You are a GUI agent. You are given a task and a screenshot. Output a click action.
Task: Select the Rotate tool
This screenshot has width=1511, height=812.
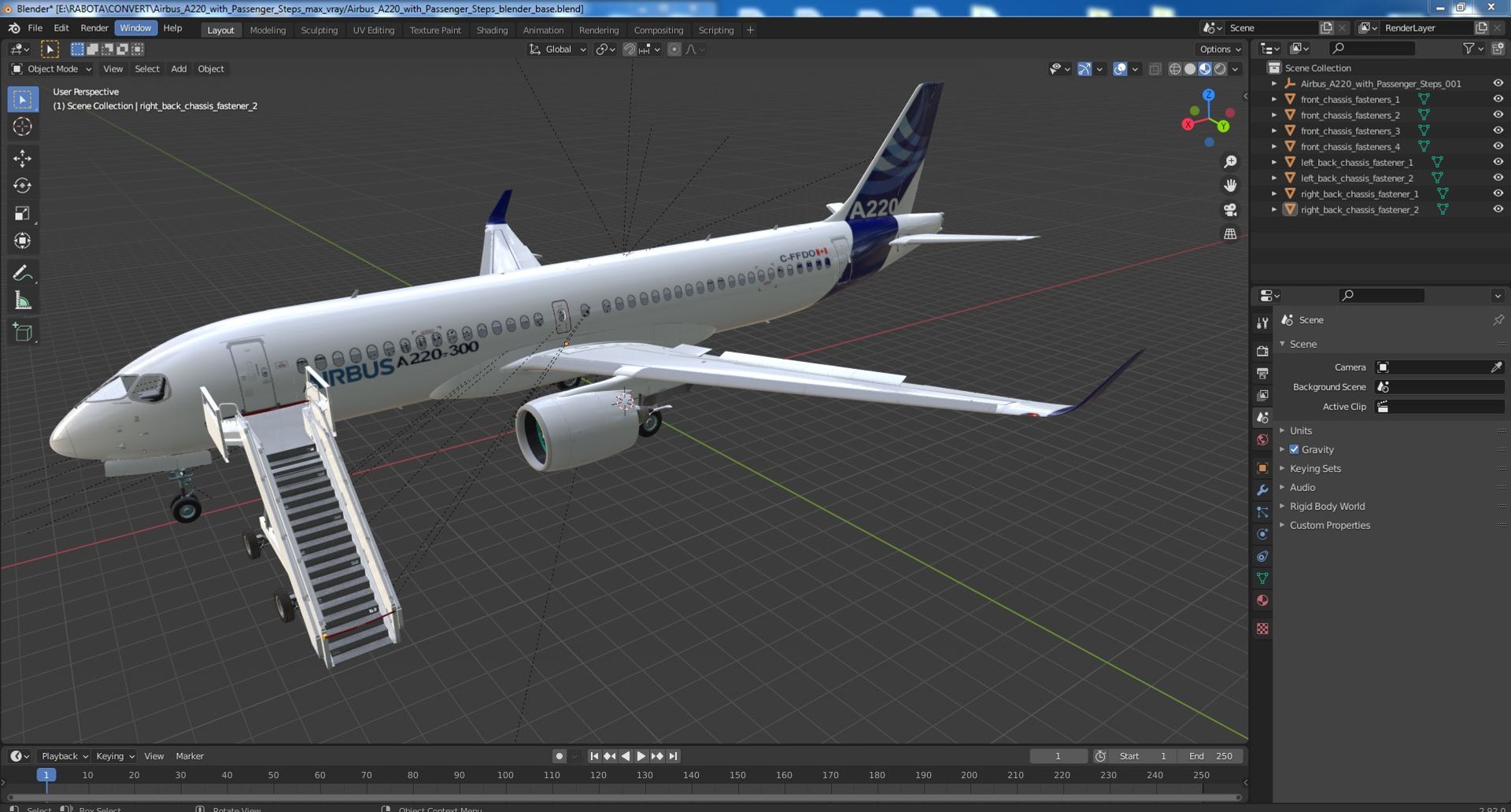(x=22, y=186)
